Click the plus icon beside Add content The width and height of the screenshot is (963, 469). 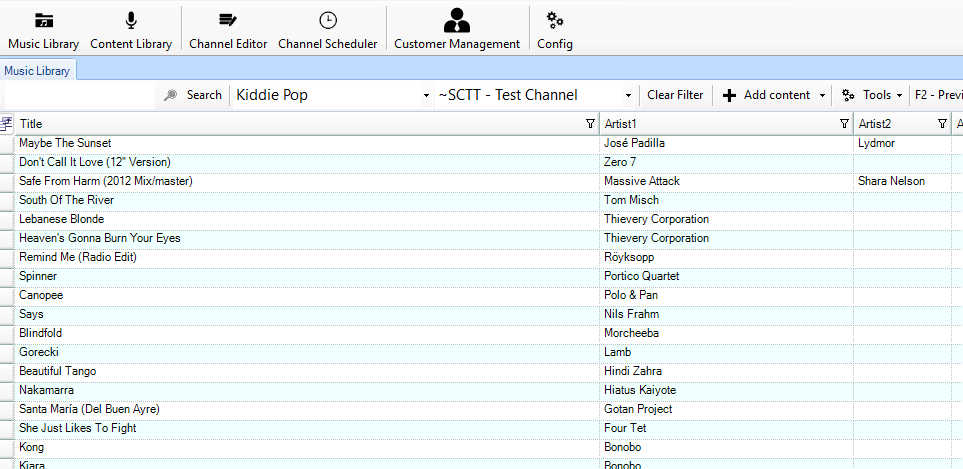729,95
